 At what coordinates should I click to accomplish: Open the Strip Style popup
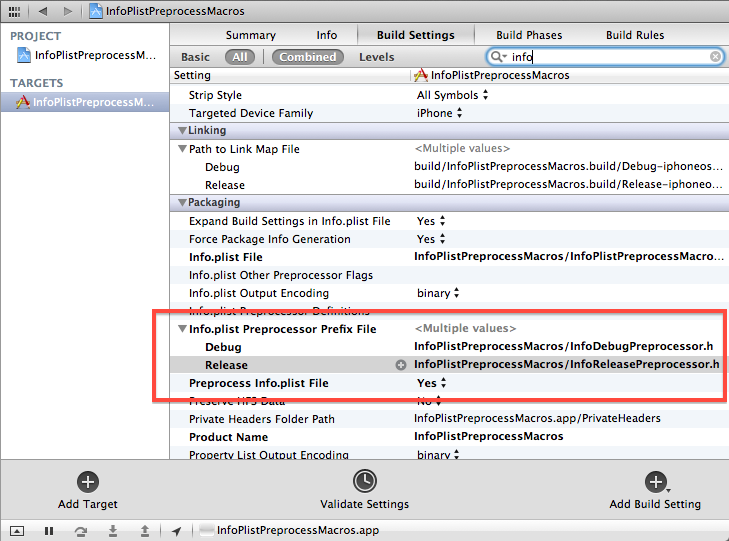coord(452,95)
